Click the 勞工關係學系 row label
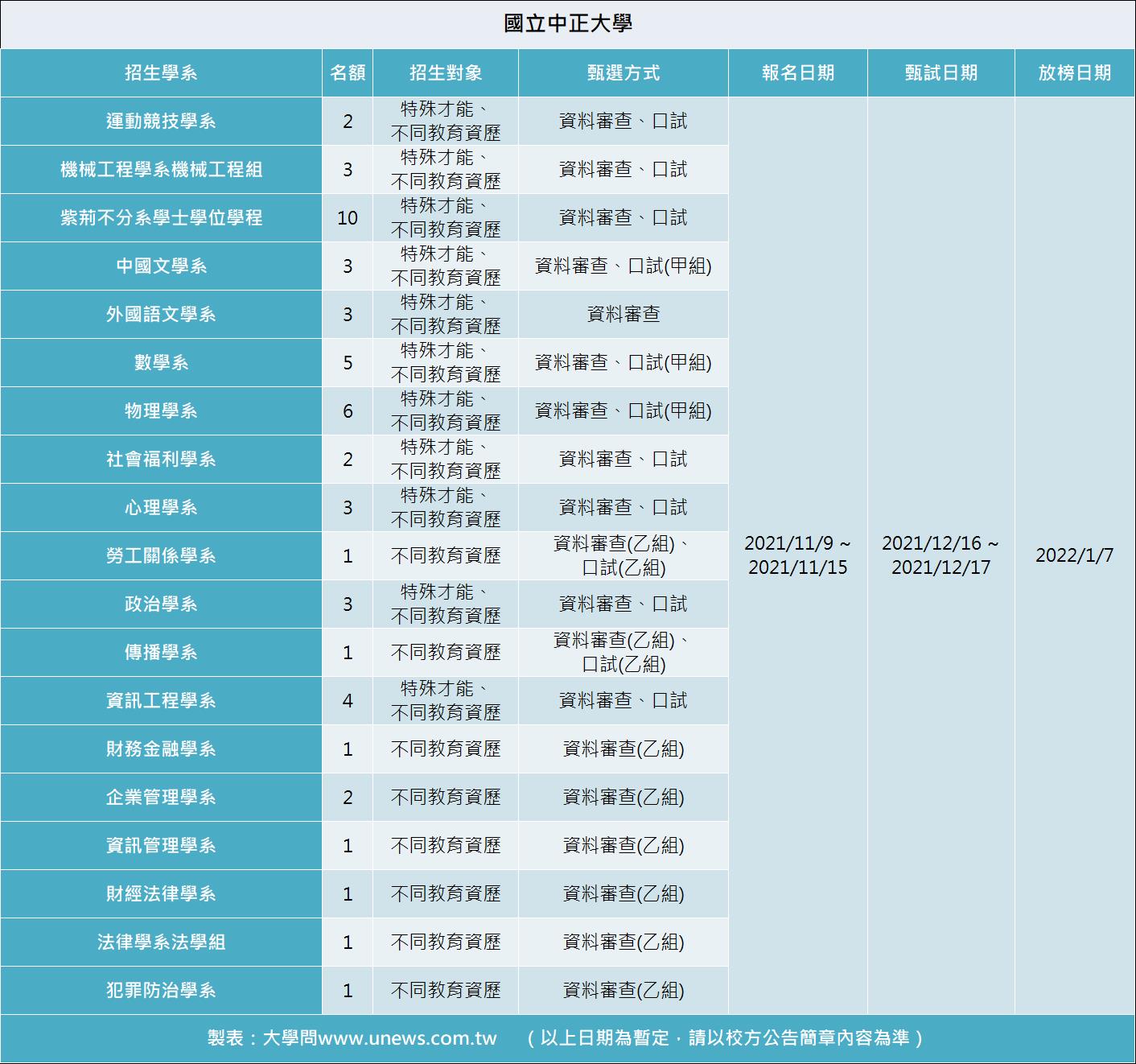The width and height of the screenshot is (1136, 1064). pyautogui.click(x=161, y=556)
